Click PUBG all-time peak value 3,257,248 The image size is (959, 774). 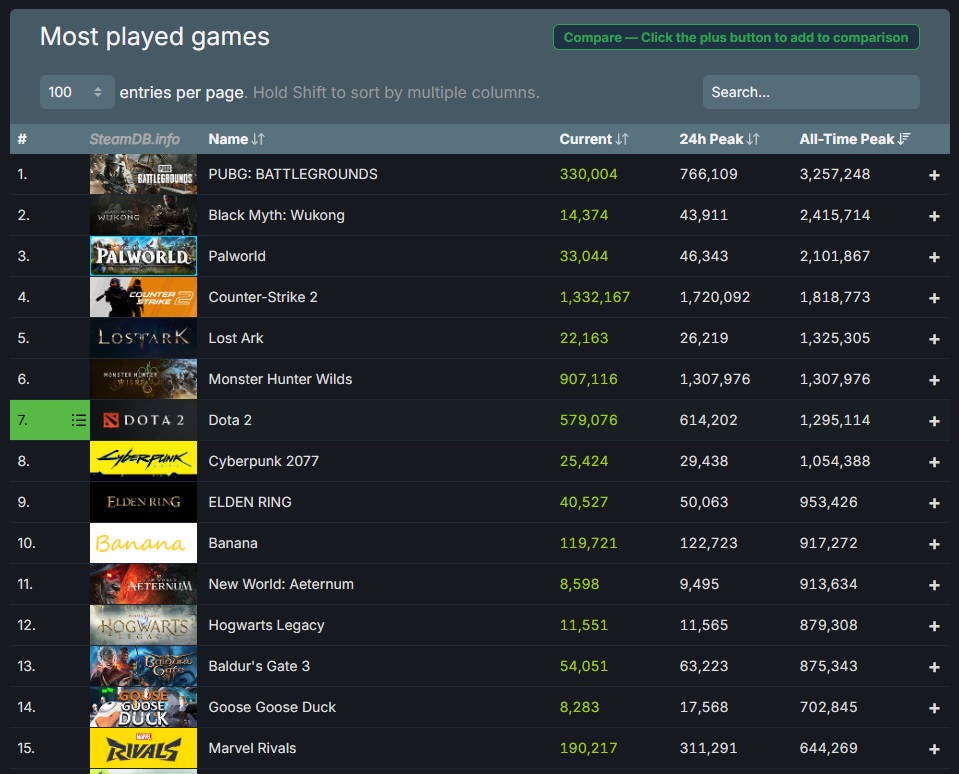[x=835, y=174]
